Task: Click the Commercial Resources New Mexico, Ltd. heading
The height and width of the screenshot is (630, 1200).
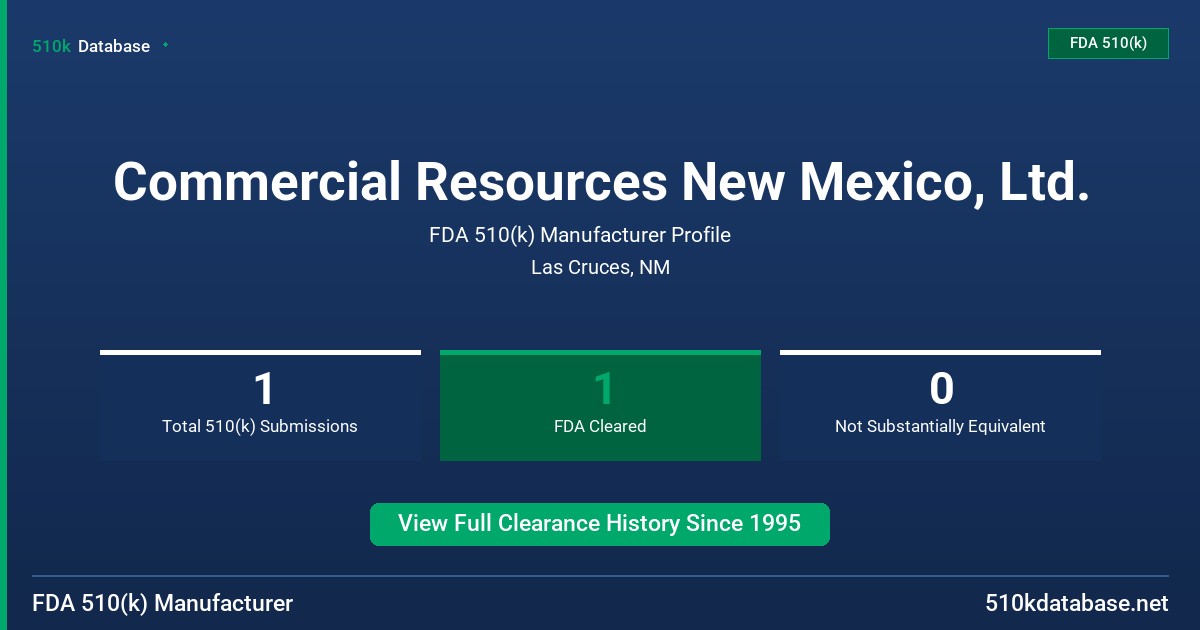Action: 600,182
